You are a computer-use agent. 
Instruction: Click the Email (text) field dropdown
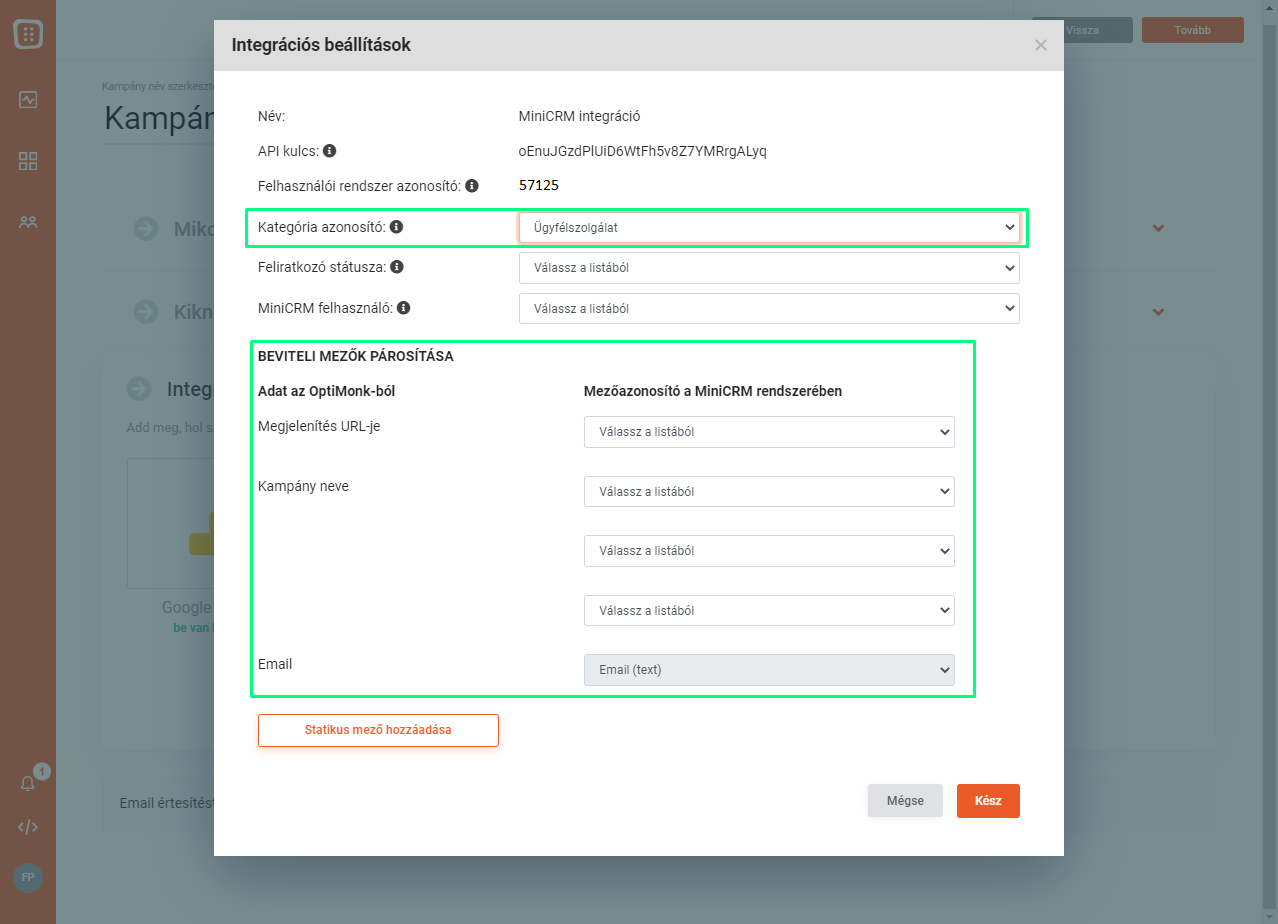pyautogui.click(x=769, y=670)
